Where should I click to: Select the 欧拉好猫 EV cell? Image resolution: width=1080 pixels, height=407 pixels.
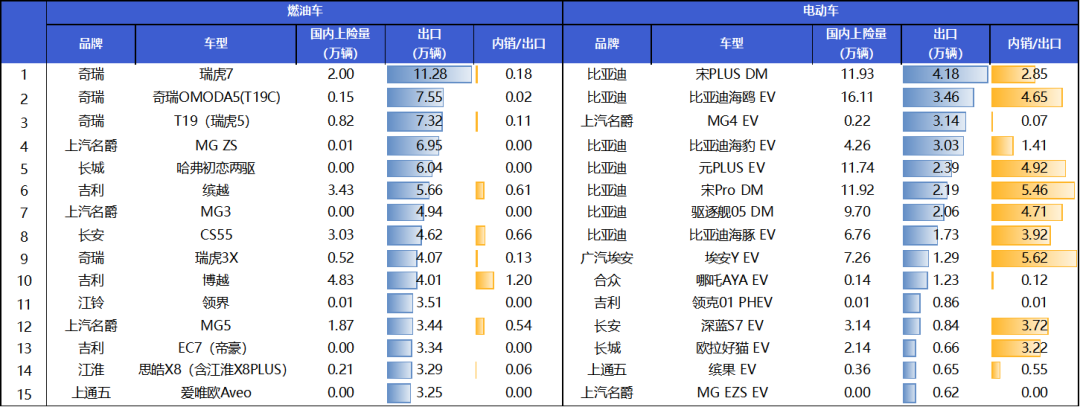point(732,347)
